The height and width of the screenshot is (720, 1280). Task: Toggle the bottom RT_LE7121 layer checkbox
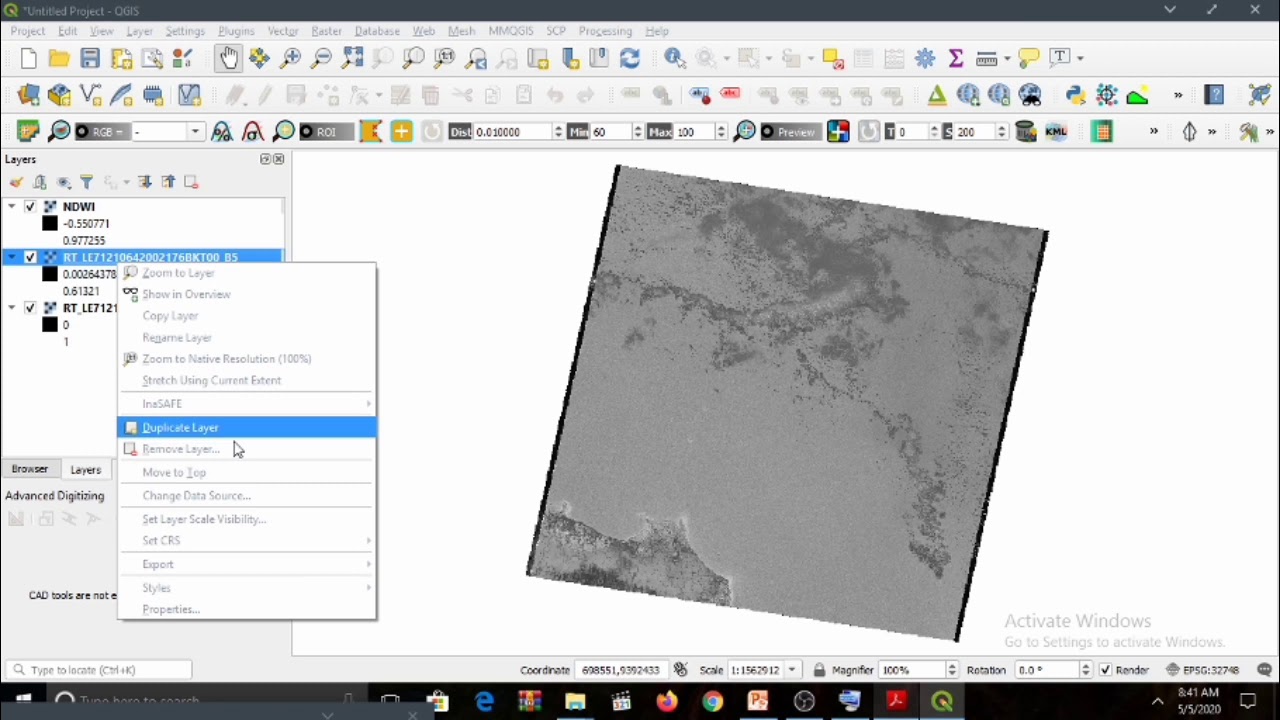(30, 308)
